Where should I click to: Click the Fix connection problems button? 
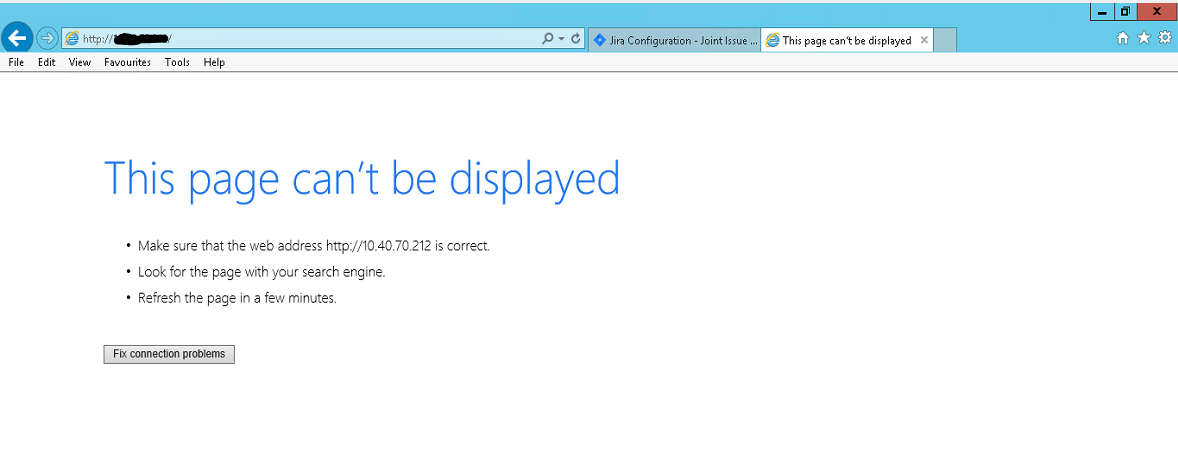click(169, 355)
